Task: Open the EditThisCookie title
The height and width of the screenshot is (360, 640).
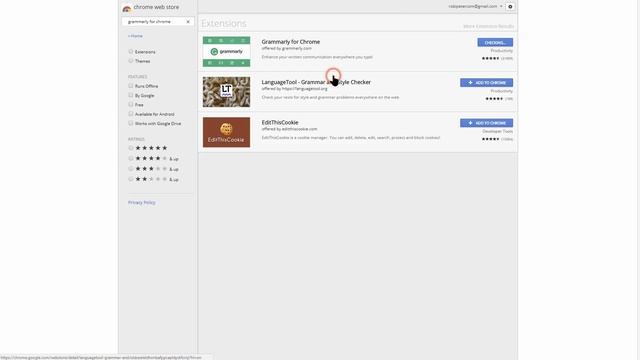Action: 280,122
